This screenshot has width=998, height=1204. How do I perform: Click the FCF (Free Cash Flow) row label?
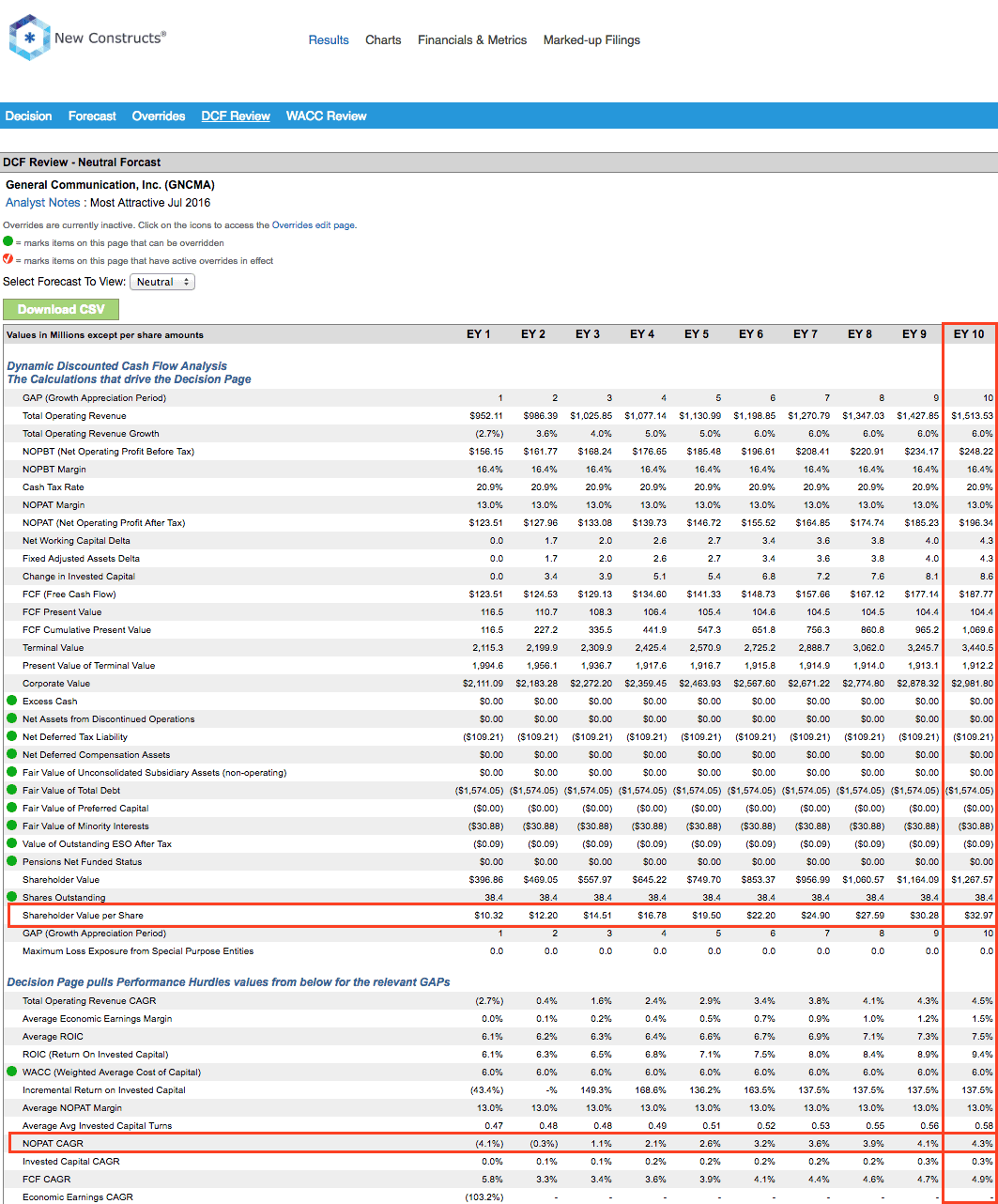click(x=71, y=594)
